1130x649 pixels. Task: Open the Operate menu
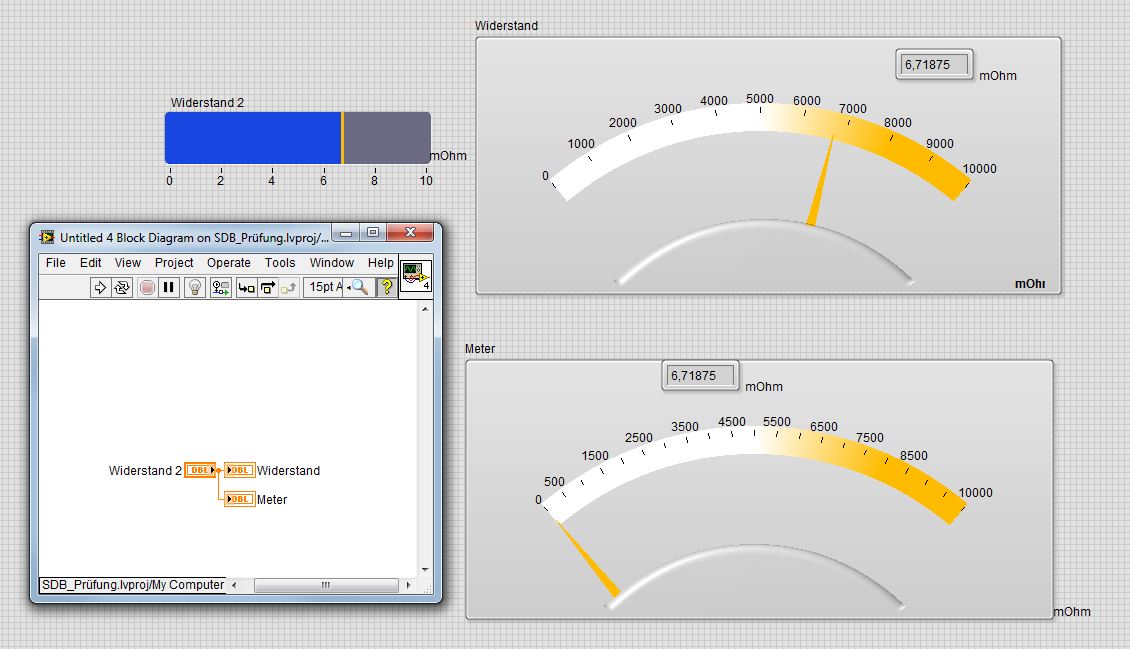click(228, 263)
